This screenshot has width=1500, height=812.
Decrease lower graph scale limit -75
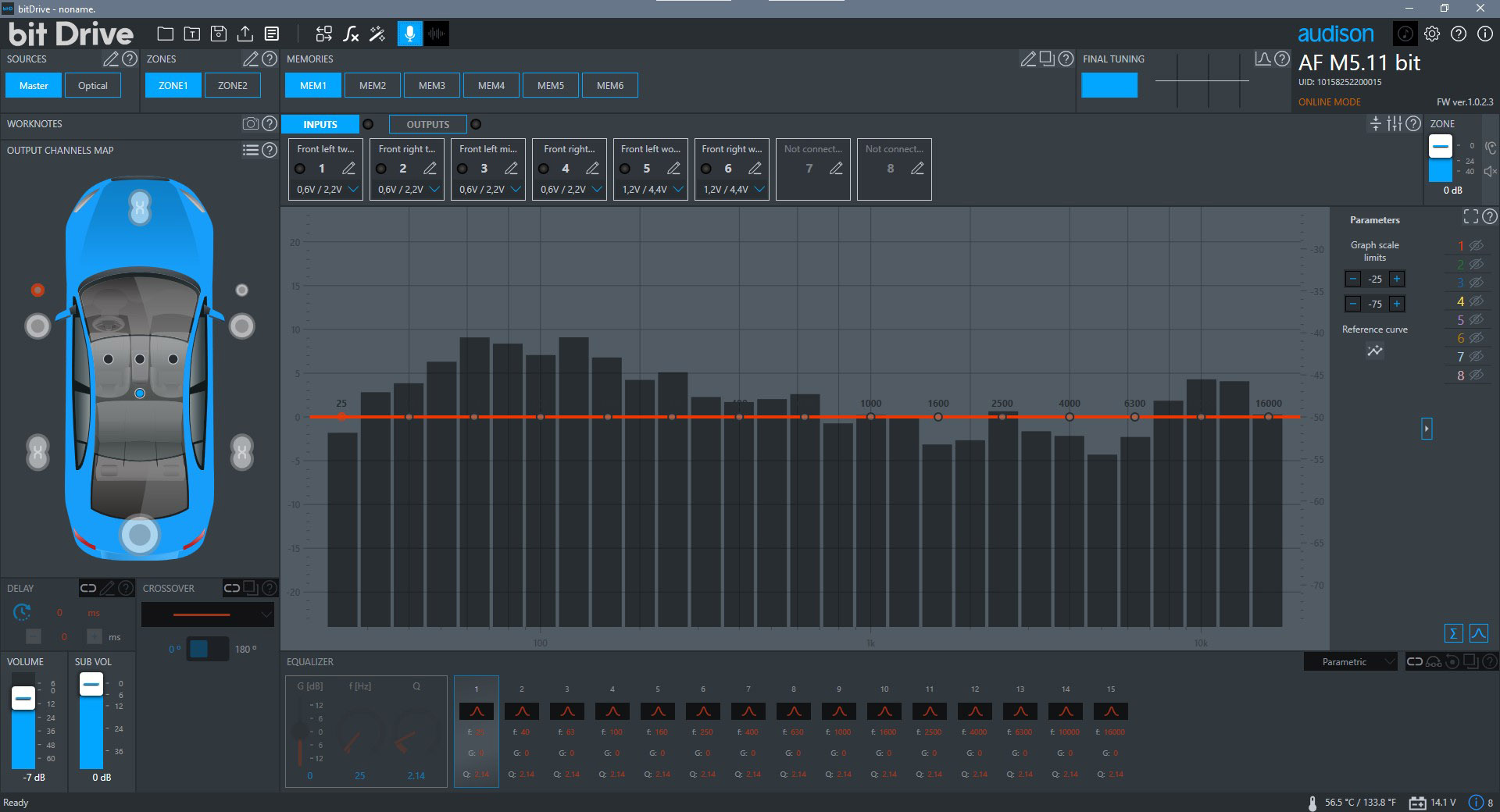tap(1353, 304)
